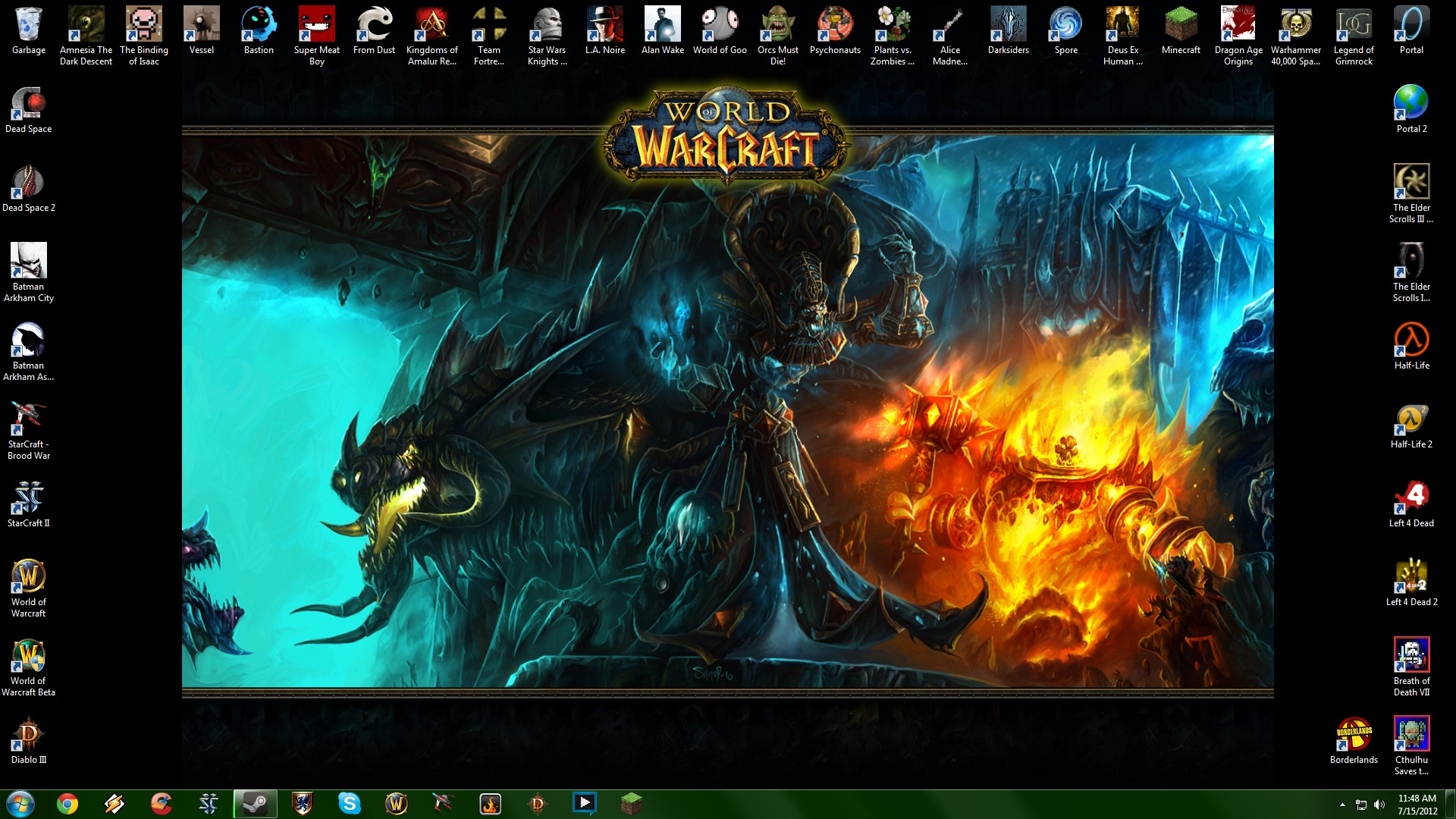Select the Half-Life 2 desktop shortcut
The image size is (1456, 819).
pyautogui.click(x=1411, y=420)
